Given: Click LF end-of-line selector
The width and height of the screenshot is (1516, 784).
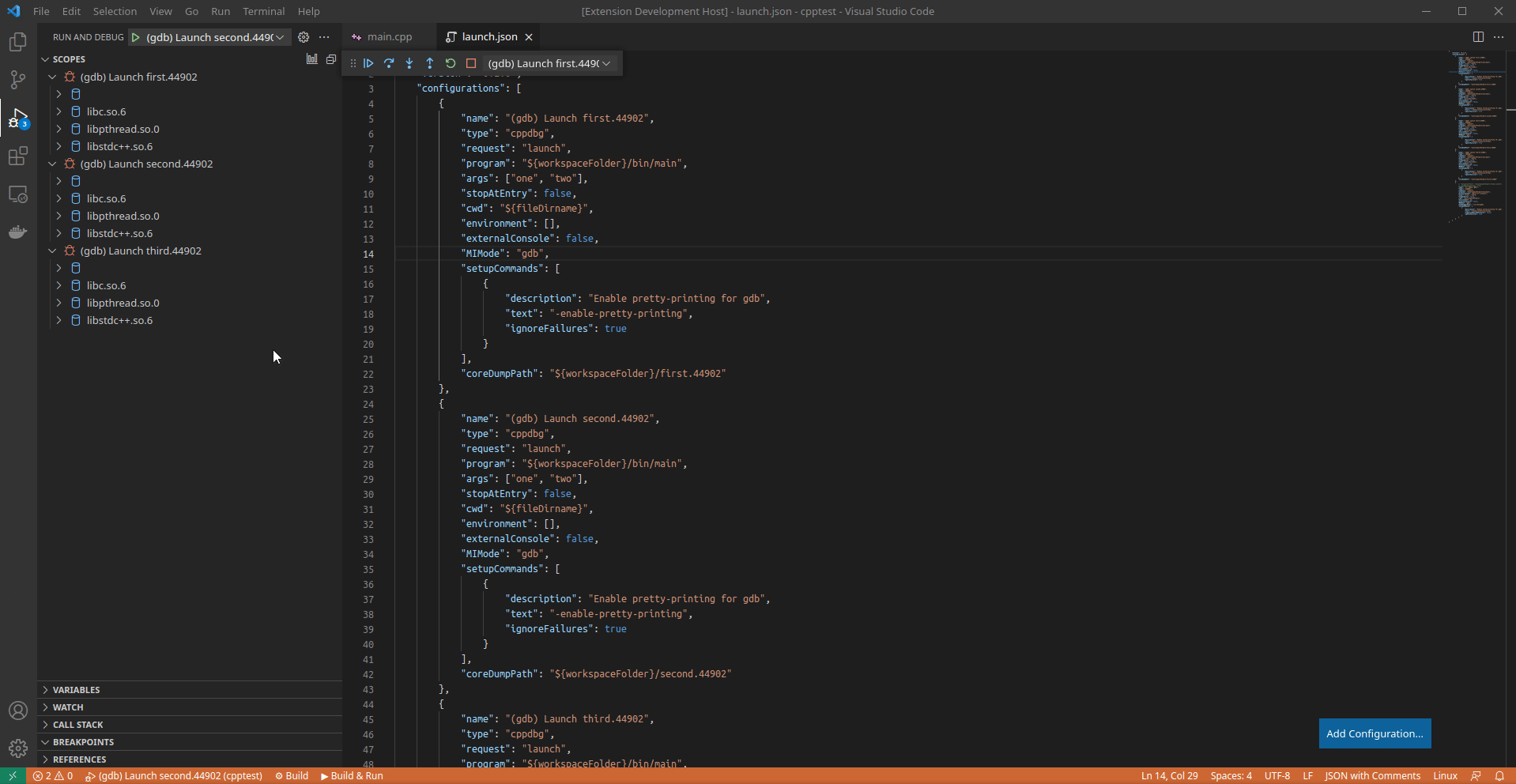Looking at the screenshot, I should pos(1307,776).
